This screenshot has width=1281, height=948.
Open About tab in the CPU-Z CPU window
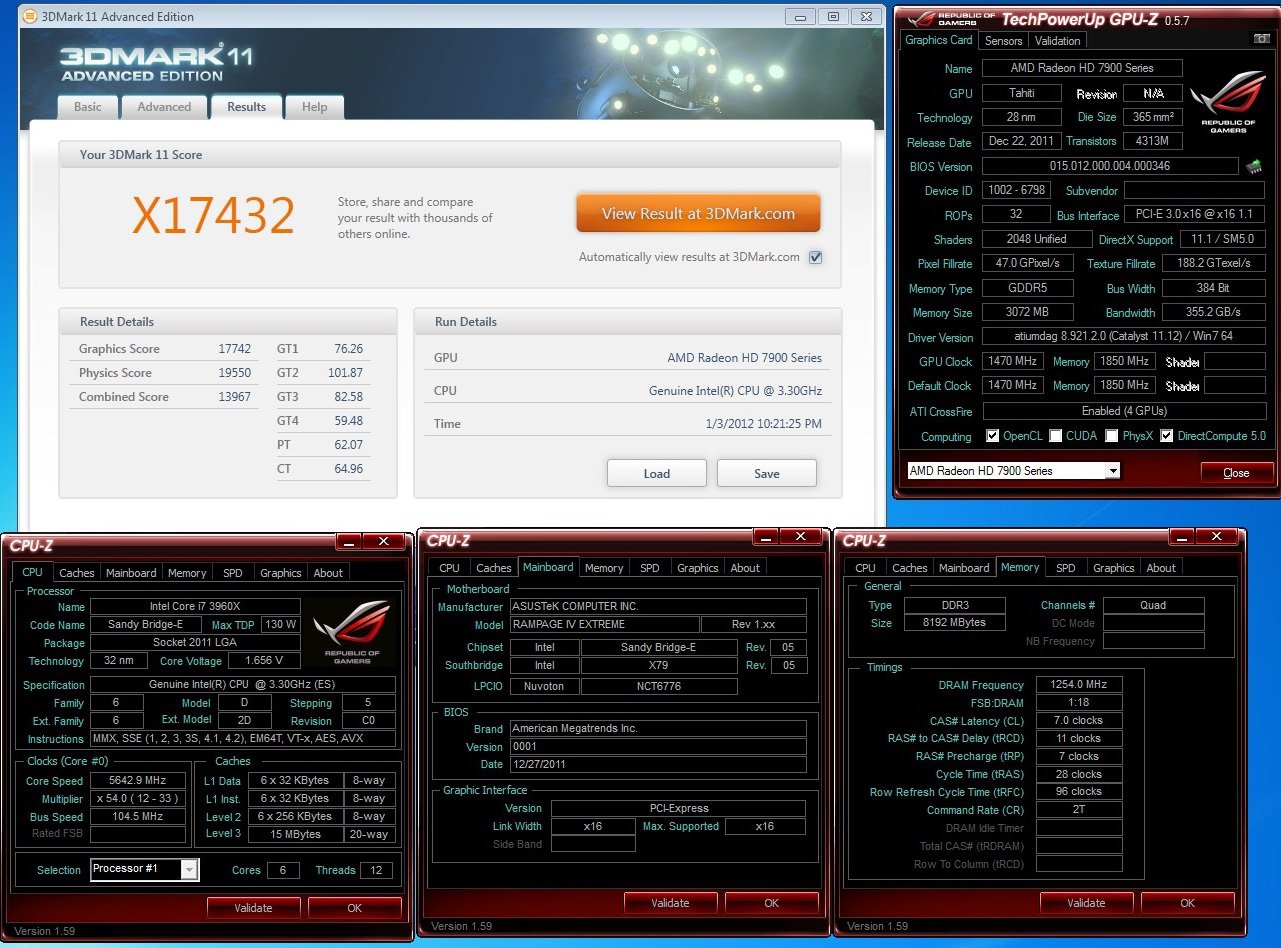[328, 573]
